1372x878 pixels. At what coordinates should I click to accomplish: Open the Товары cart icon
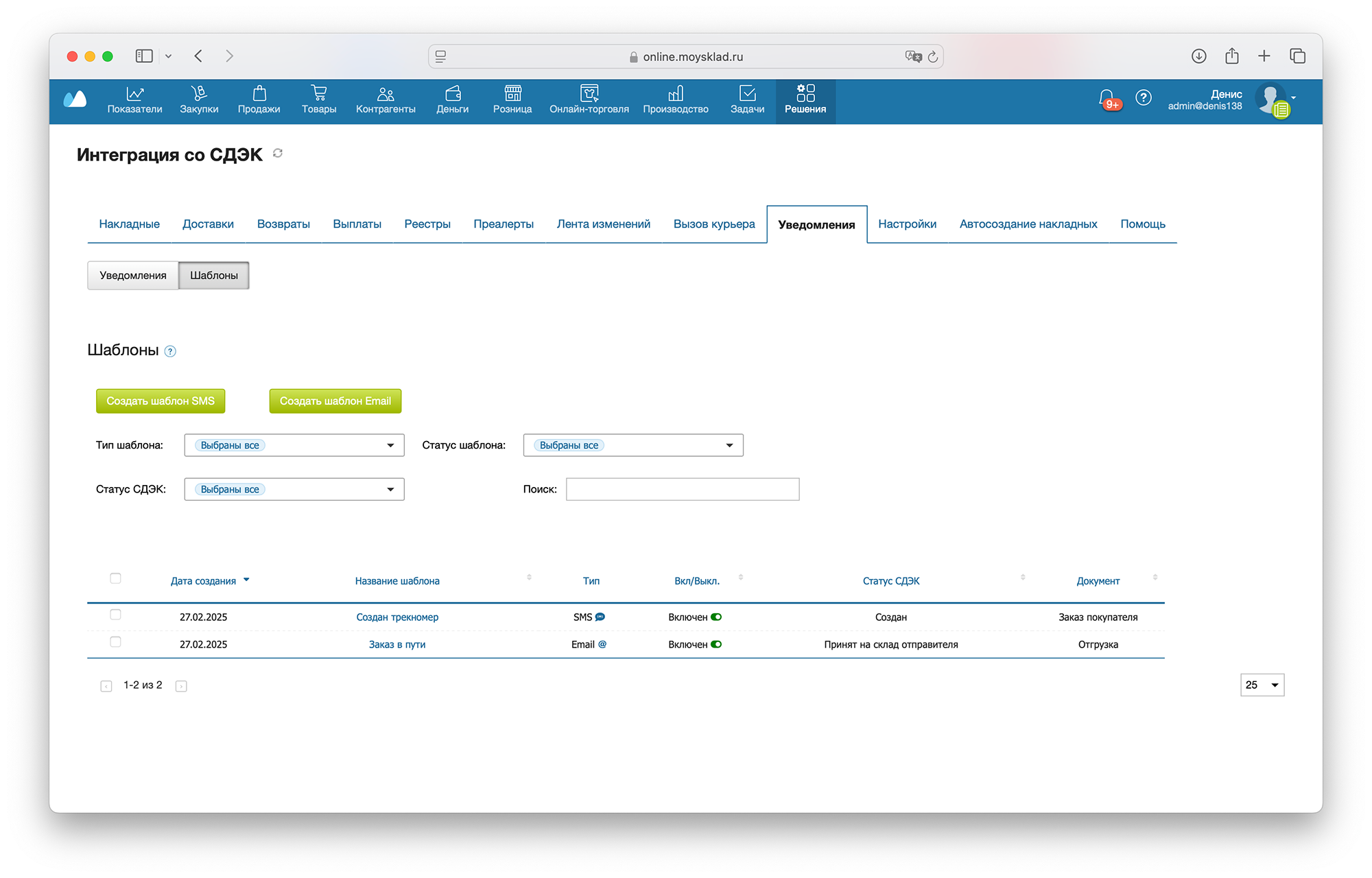(x=318, y=94)
